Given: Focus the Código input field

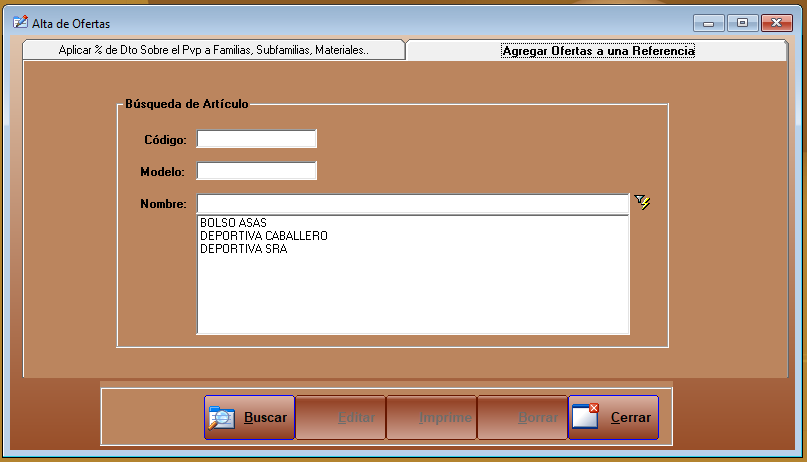Looking at the screenshot, I should click(x=256, y=139).
